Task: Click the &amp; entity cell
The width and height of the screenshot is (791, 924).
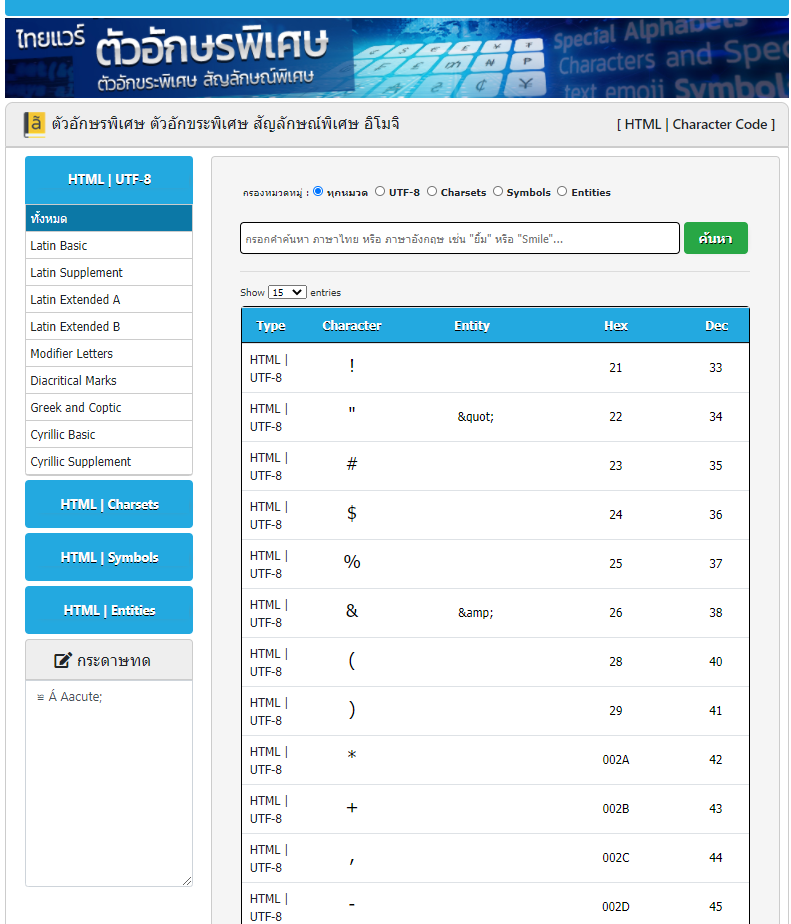Action: click(476, 613)
